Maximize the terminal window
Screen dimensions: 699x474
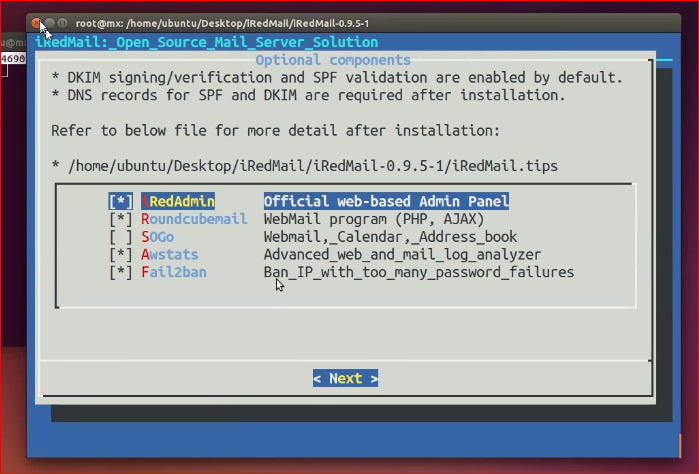(62, 23)
